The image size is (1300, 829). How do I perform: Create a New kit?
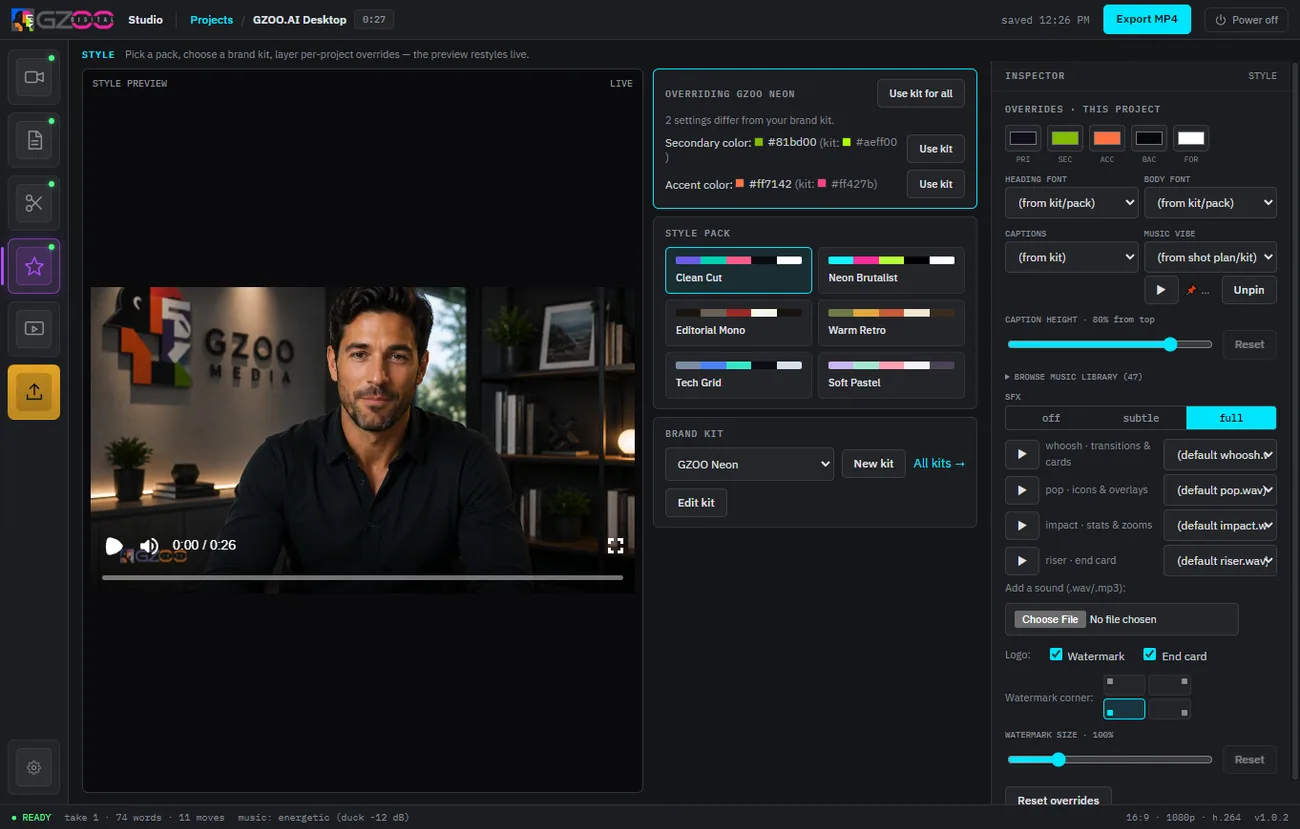click(x=873, y=464)
